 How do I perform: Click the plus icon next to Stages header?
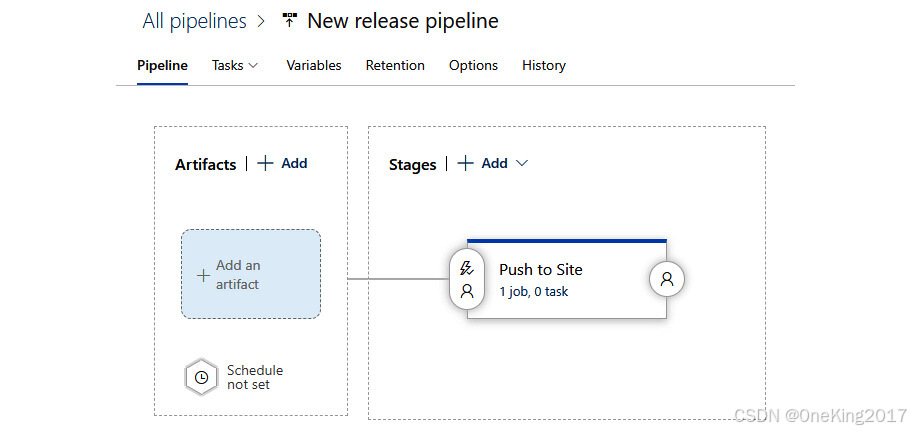465,163
